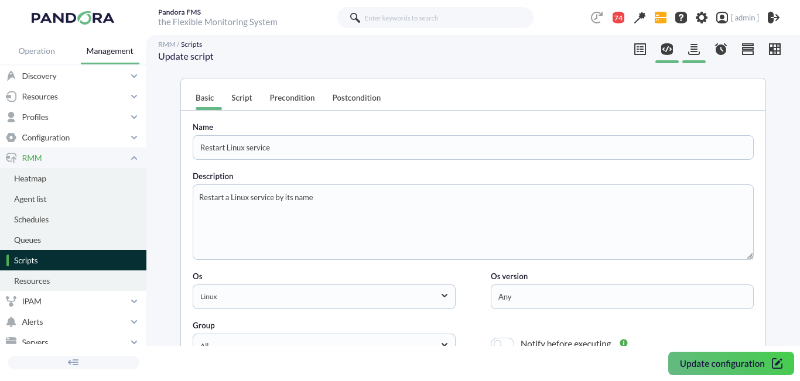Image resolution: width=800 pixels, height=381 pixels.
Task: Open Agent list in the RMM submenu
Action: [73, 199]
